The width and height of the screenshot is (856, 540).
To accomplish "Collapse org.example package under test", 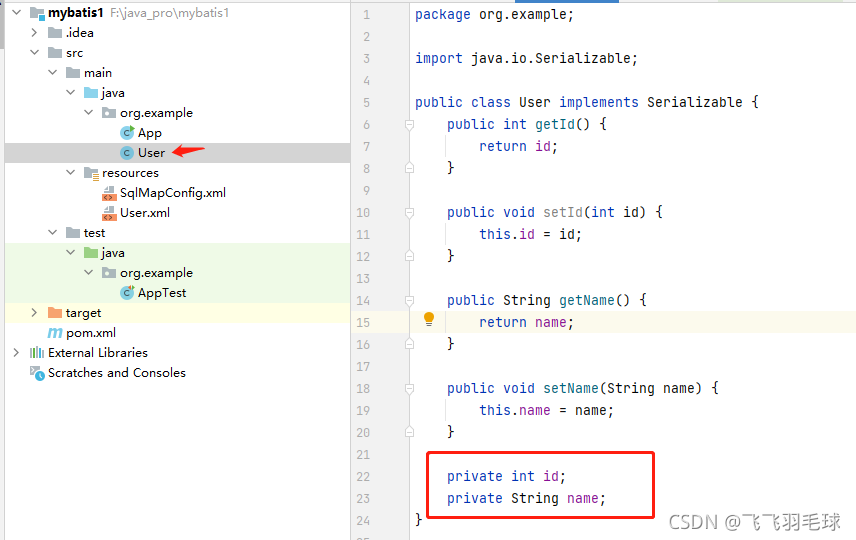I will [88, 272].
